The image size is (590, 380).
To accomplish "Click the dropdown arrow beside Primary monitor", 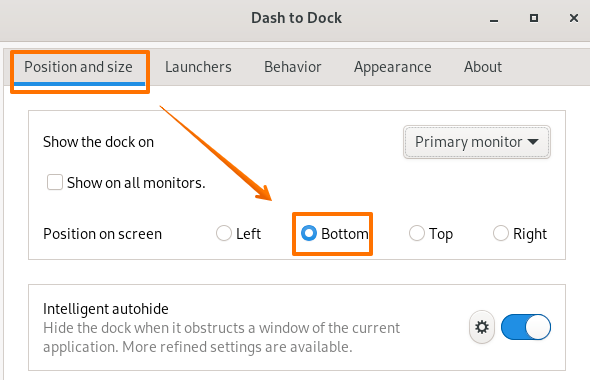I will click(x=533, y=142).
